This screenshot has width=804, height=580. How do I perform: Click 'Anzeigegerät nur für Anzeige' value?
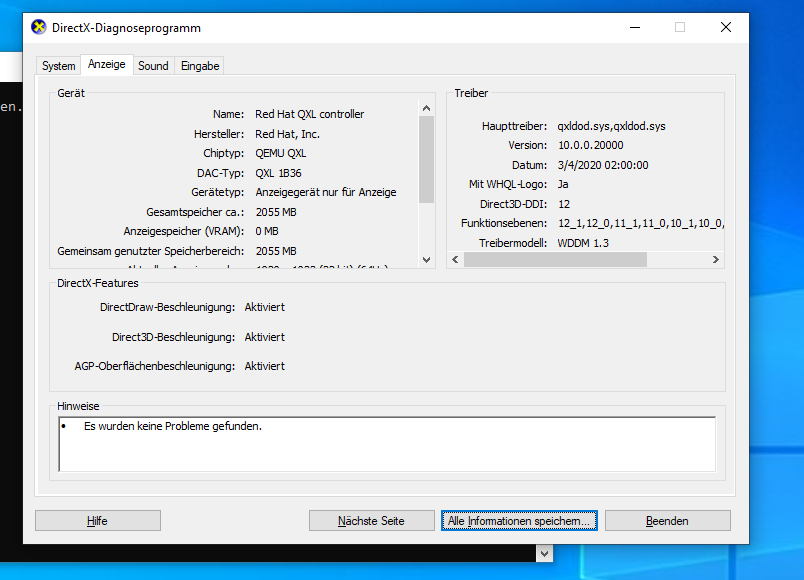(326, 192)
